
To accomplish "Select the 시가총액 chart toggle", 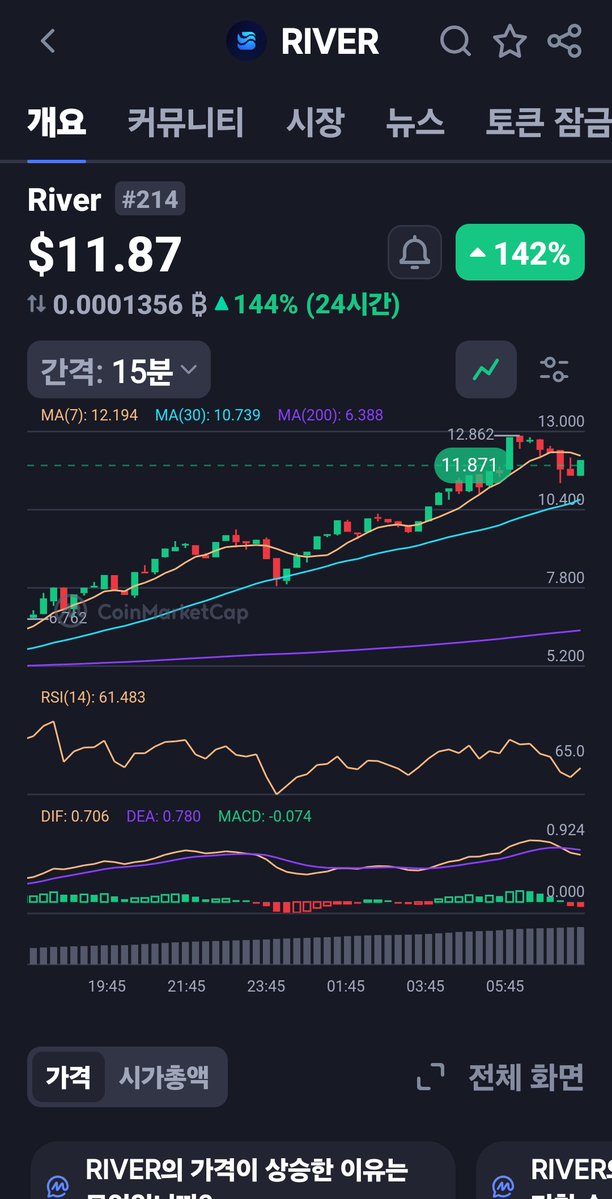I will coord(164,1077).
